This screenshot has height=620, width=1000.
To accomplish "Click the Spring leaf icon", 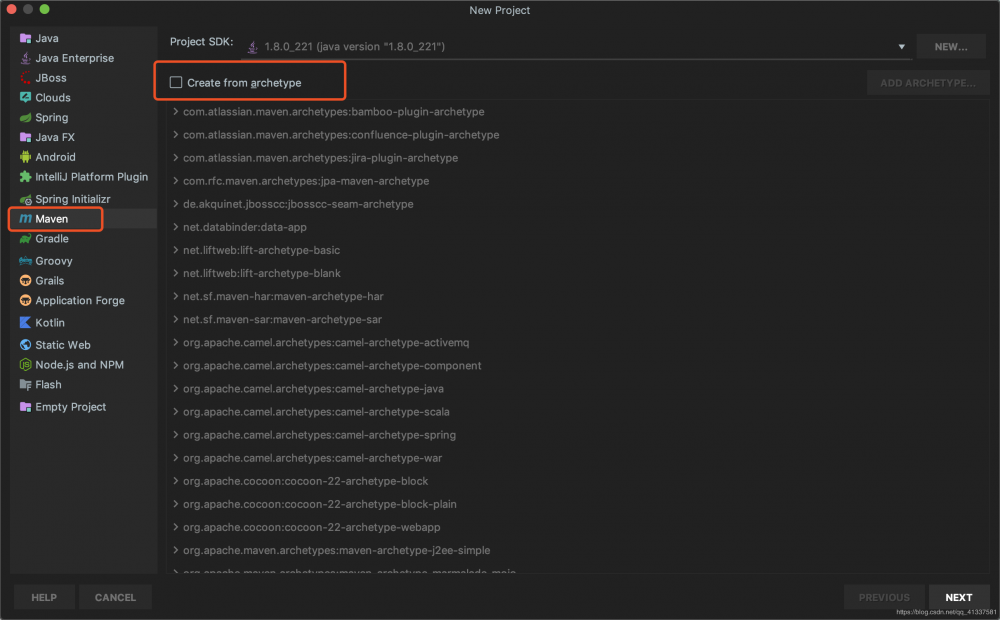I will point(26,118).
